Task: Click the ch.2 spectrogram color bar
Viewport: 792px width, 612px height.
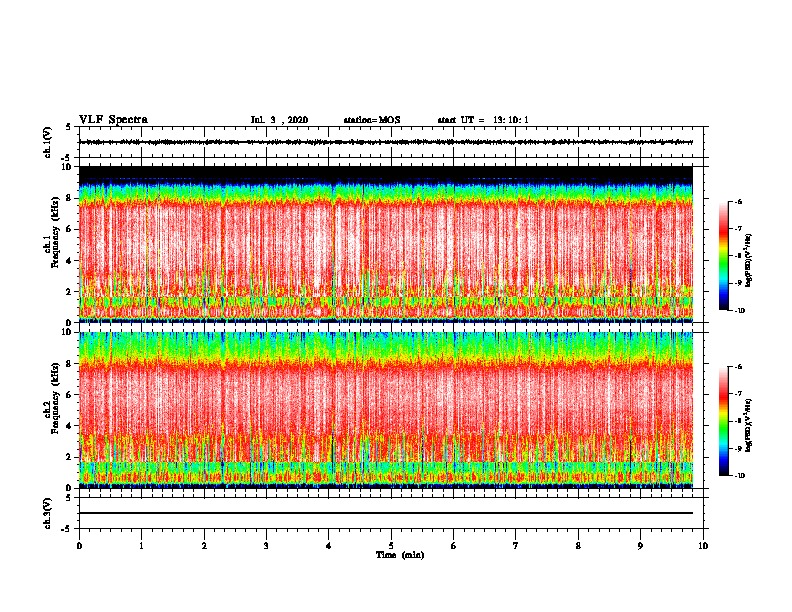Action: (x=723, y=421)
